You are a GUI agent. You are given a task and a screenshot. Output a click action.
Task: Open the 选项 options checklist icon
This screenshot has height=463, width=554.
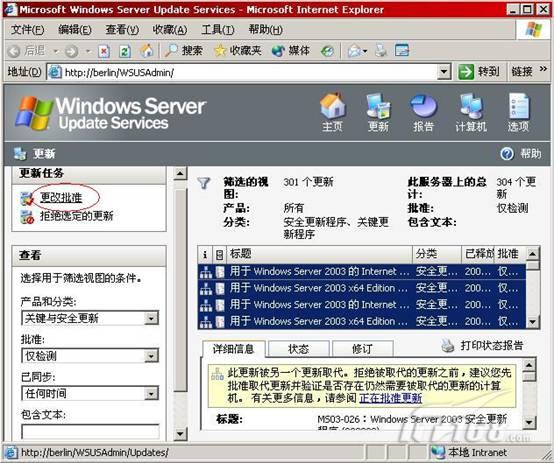pyautogui.click(x=518, y=105)
